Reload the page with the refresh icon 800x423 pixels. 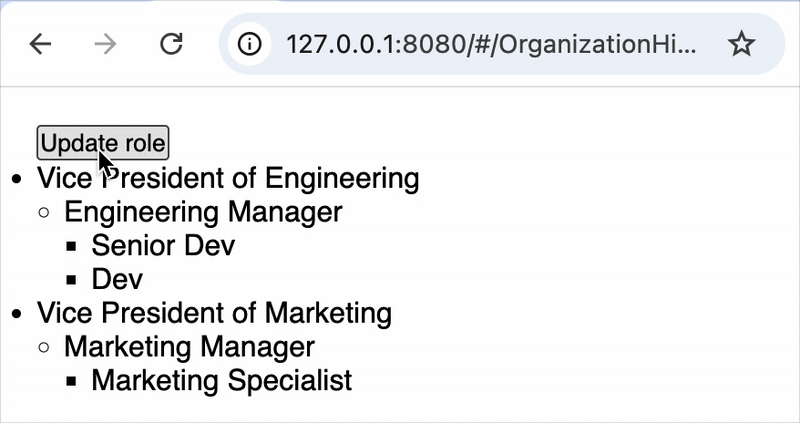point(171,44)
